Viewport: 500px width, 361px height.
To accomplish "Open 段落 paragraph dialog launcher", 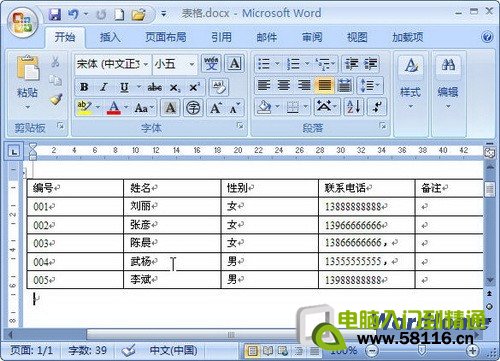I will [x=383, y=126].
